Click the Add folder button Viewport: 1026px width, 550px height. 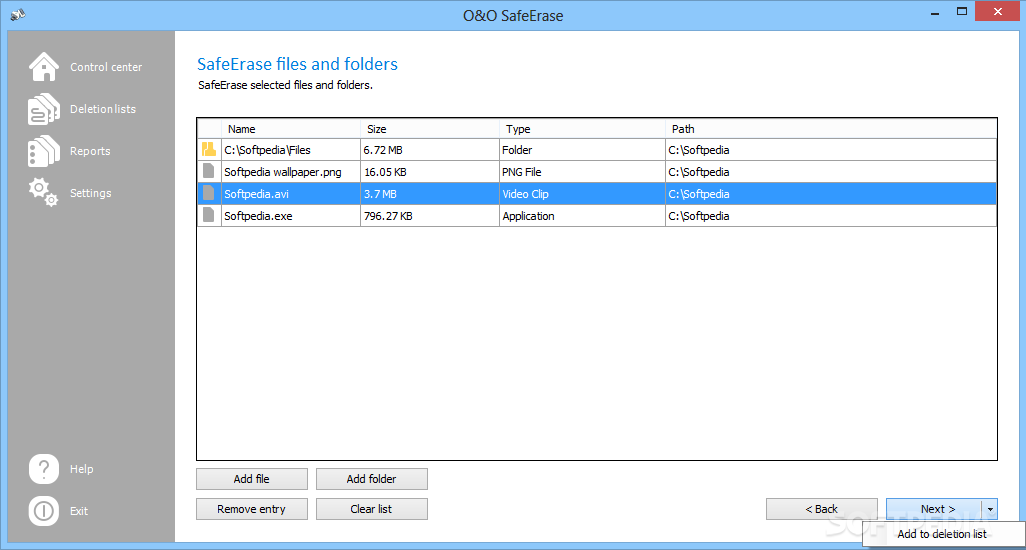point(372,479)
